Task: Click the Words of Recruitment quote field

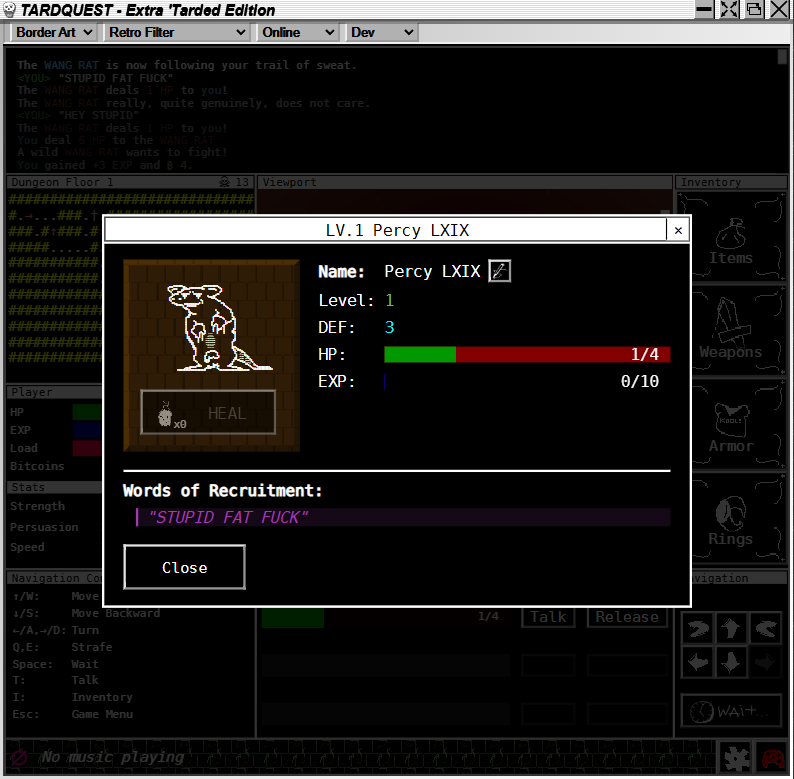Action: (x=403, y=517)
